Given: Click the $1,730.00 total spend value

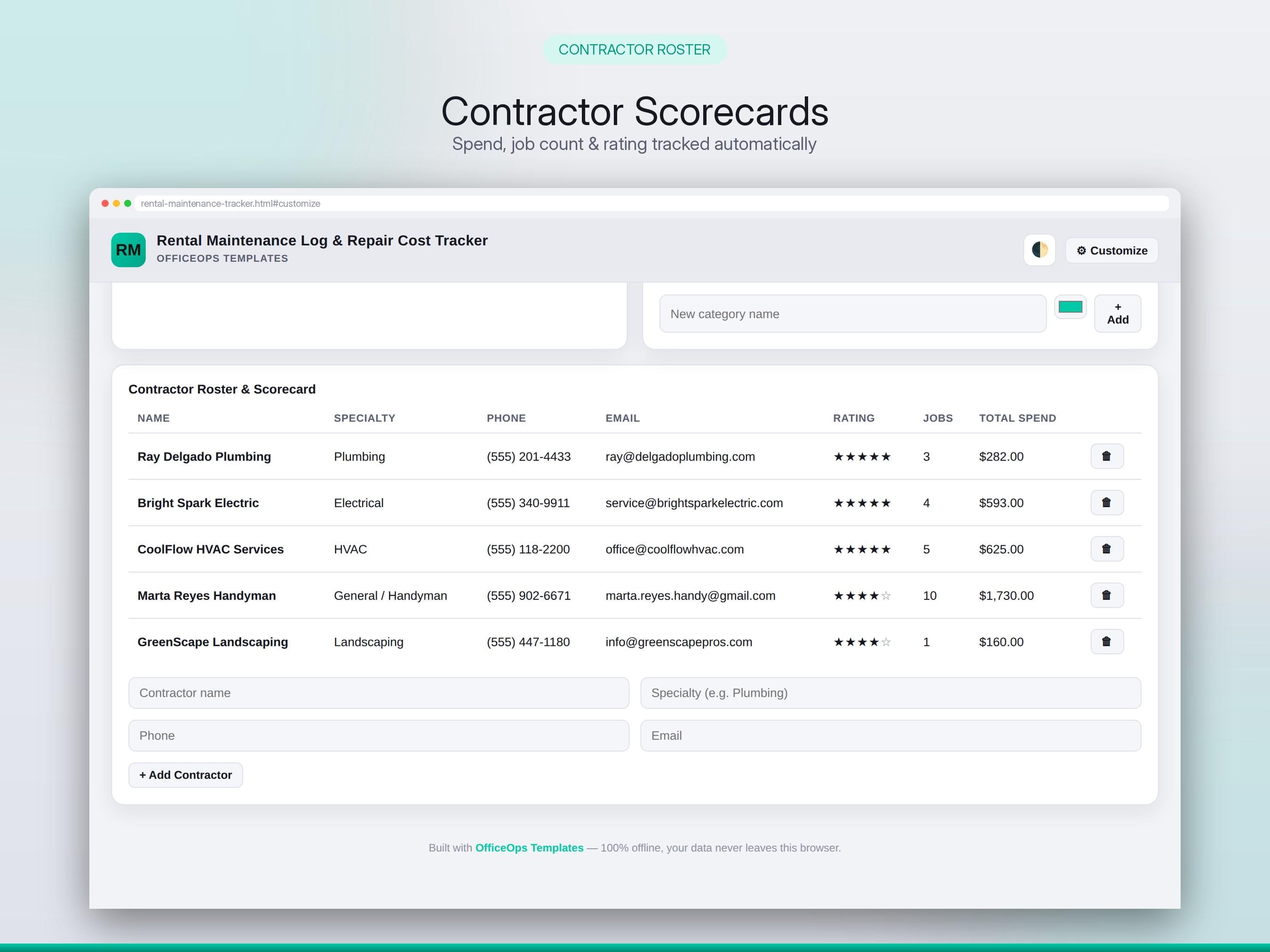Looking at the screenshot, I should coord(1006,596).
